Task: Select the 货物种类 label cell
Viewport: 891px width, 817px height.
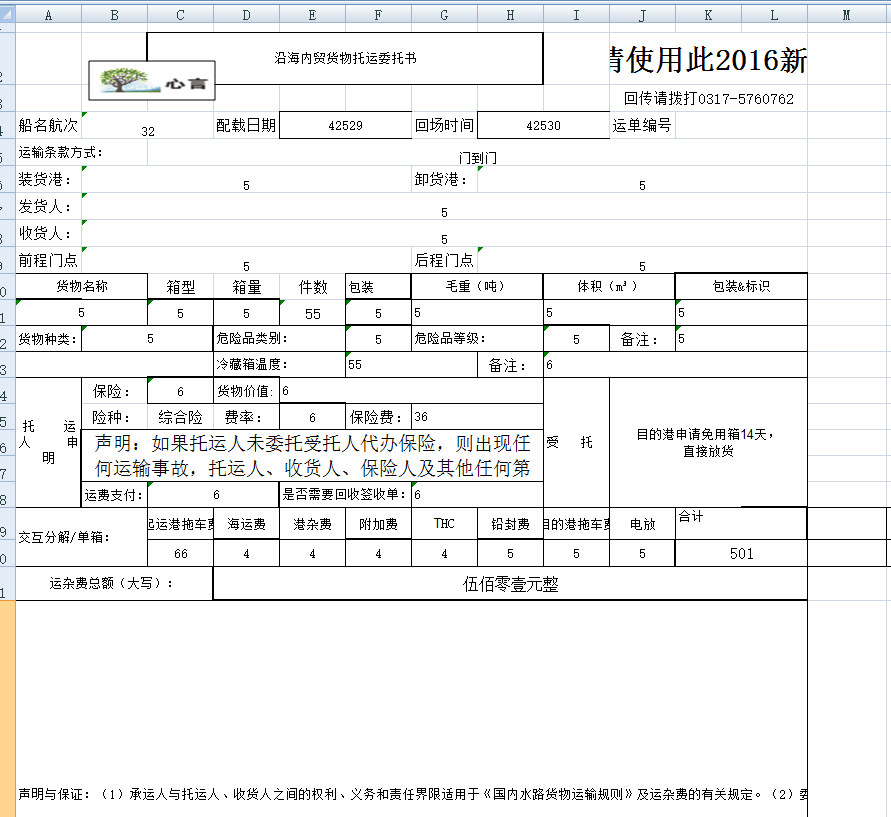Action: (x=48, y=339)
